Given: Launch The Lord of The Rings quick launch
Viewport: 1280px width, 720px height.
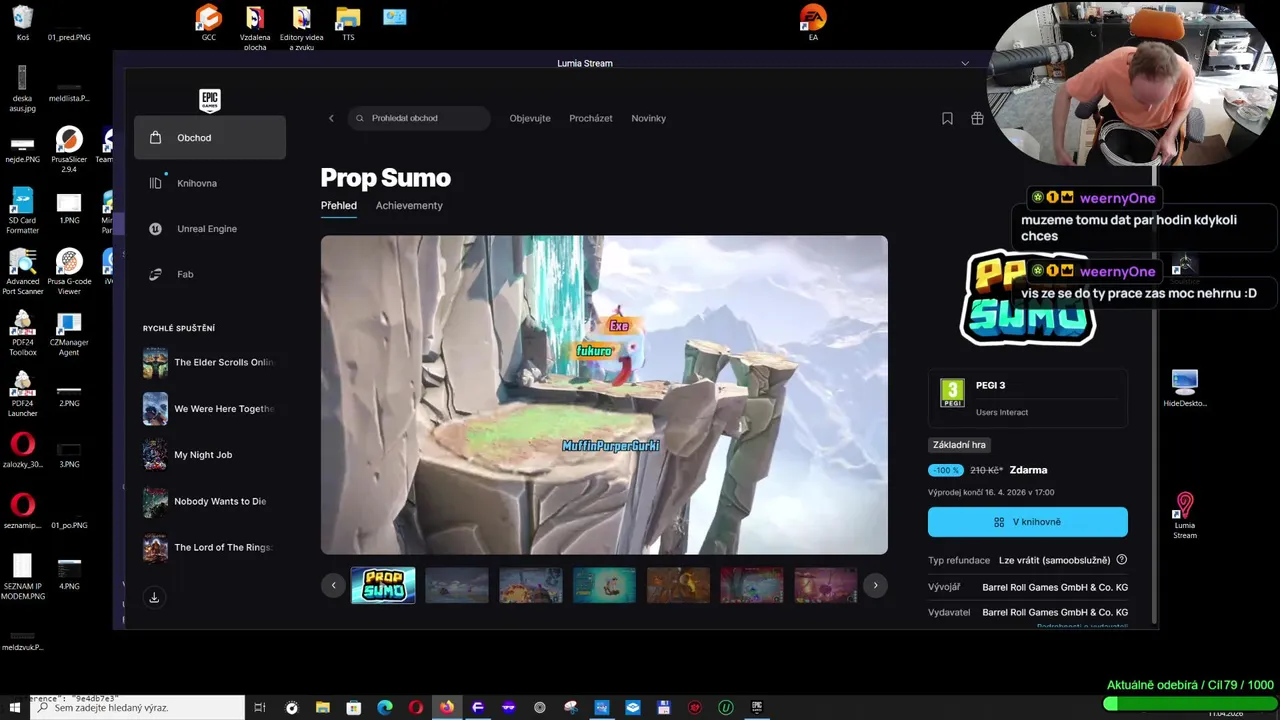Looking at the screenshot, I should [x=210, y=547].
